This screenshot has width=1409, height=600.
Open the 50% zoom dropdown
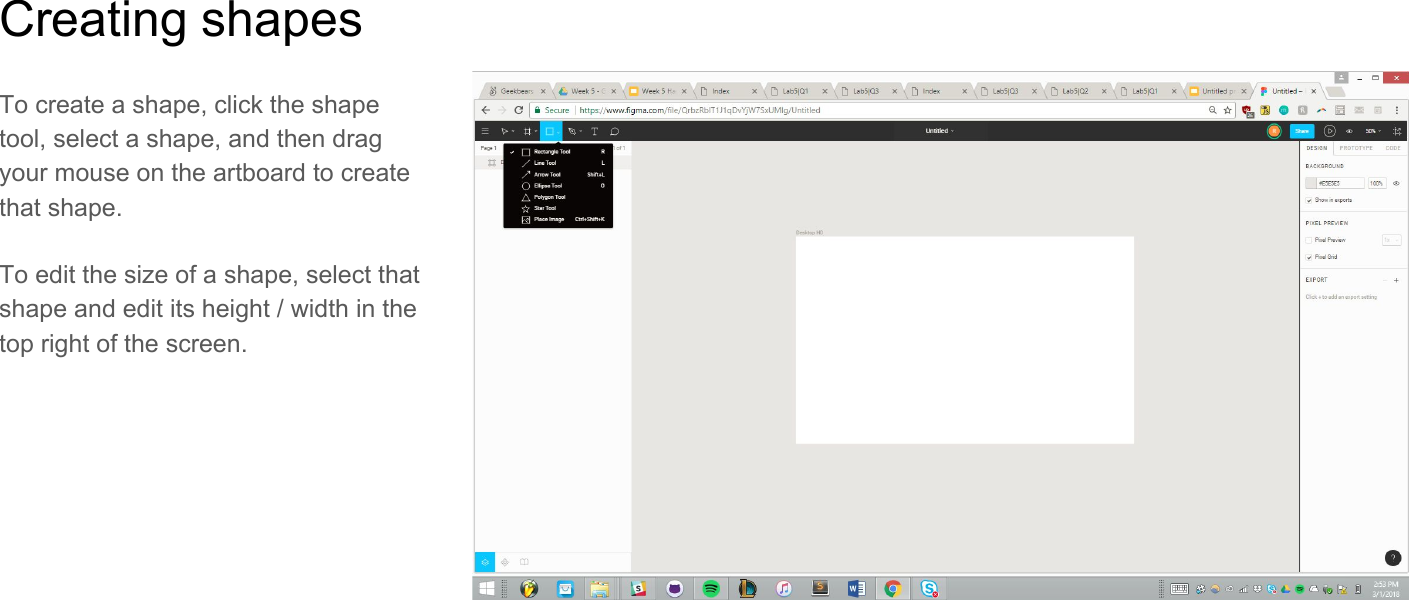point(1374,131)
